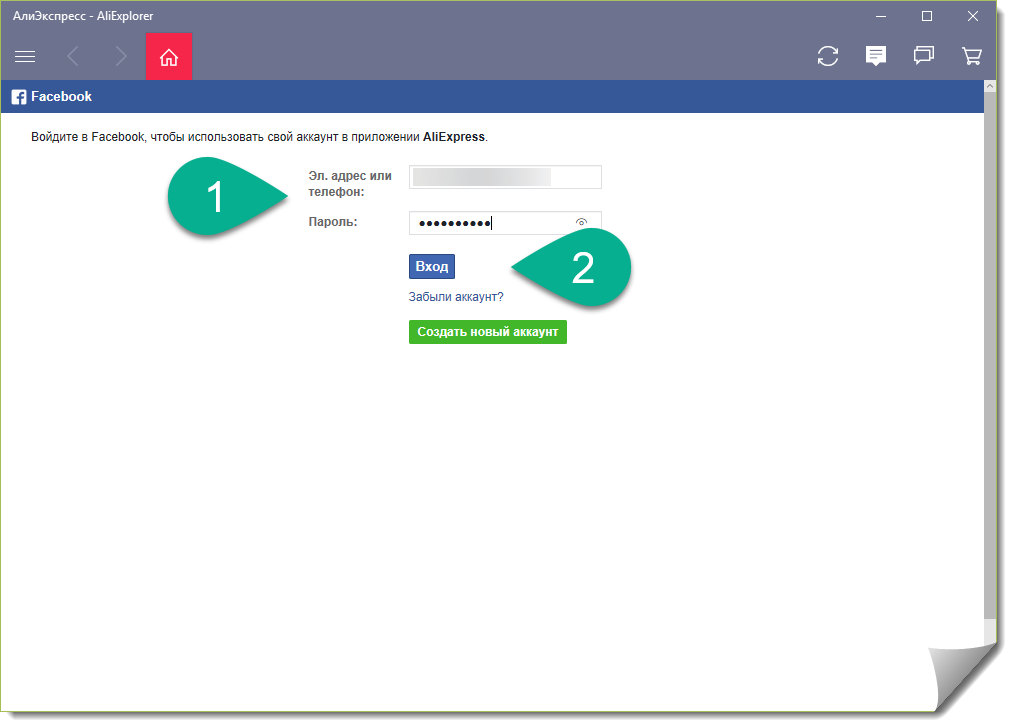This screenshot has width=1012, height=727.
Task: Click into the Пароль password field
Action: point(490,223)
